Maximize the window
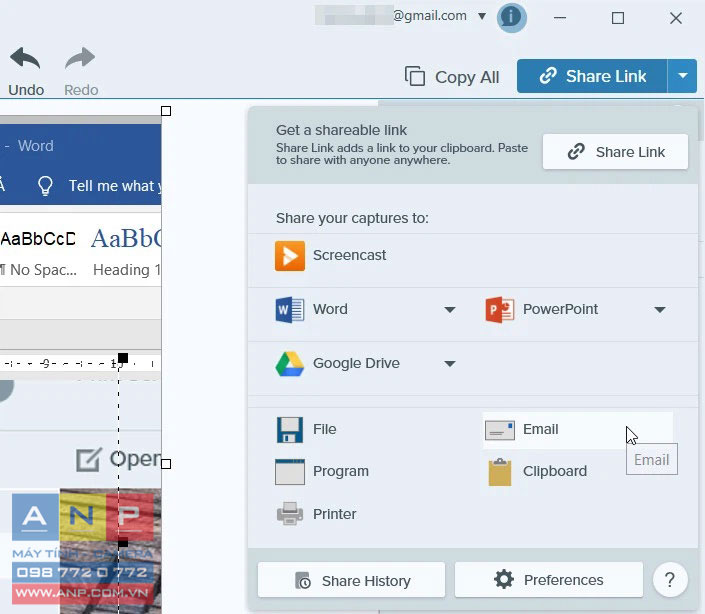705x614 pixels. click(618, 18)
